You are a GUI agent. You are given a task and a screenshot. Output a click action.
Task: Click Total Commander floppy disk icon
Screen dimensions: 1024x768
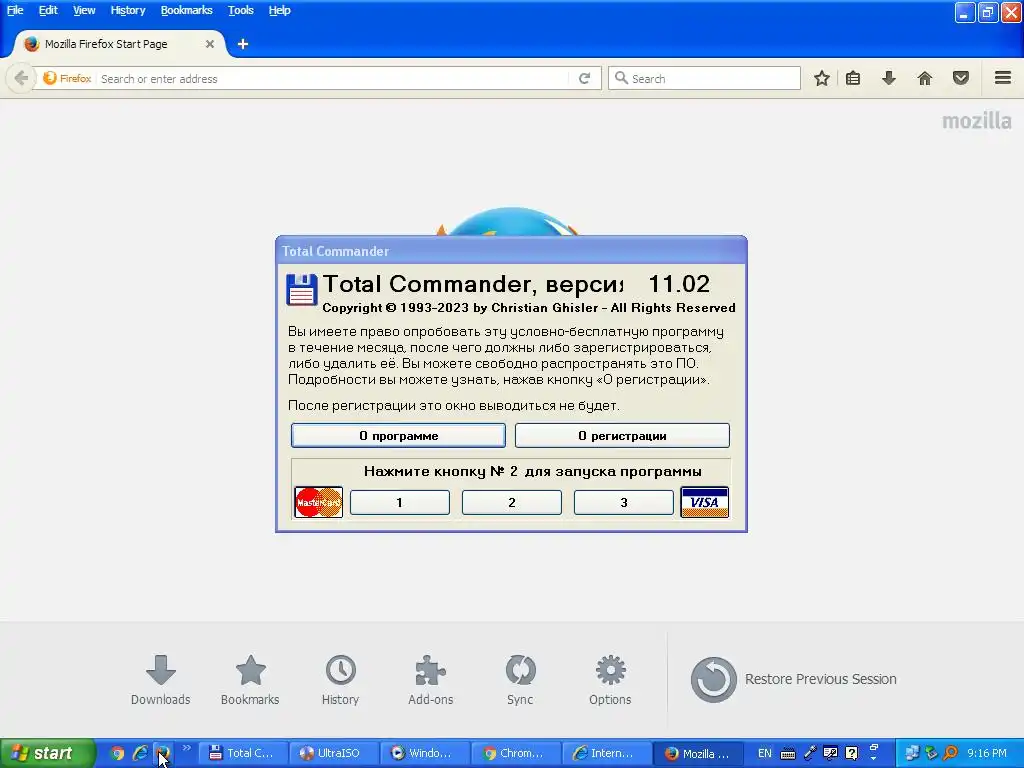pos(302,290)
